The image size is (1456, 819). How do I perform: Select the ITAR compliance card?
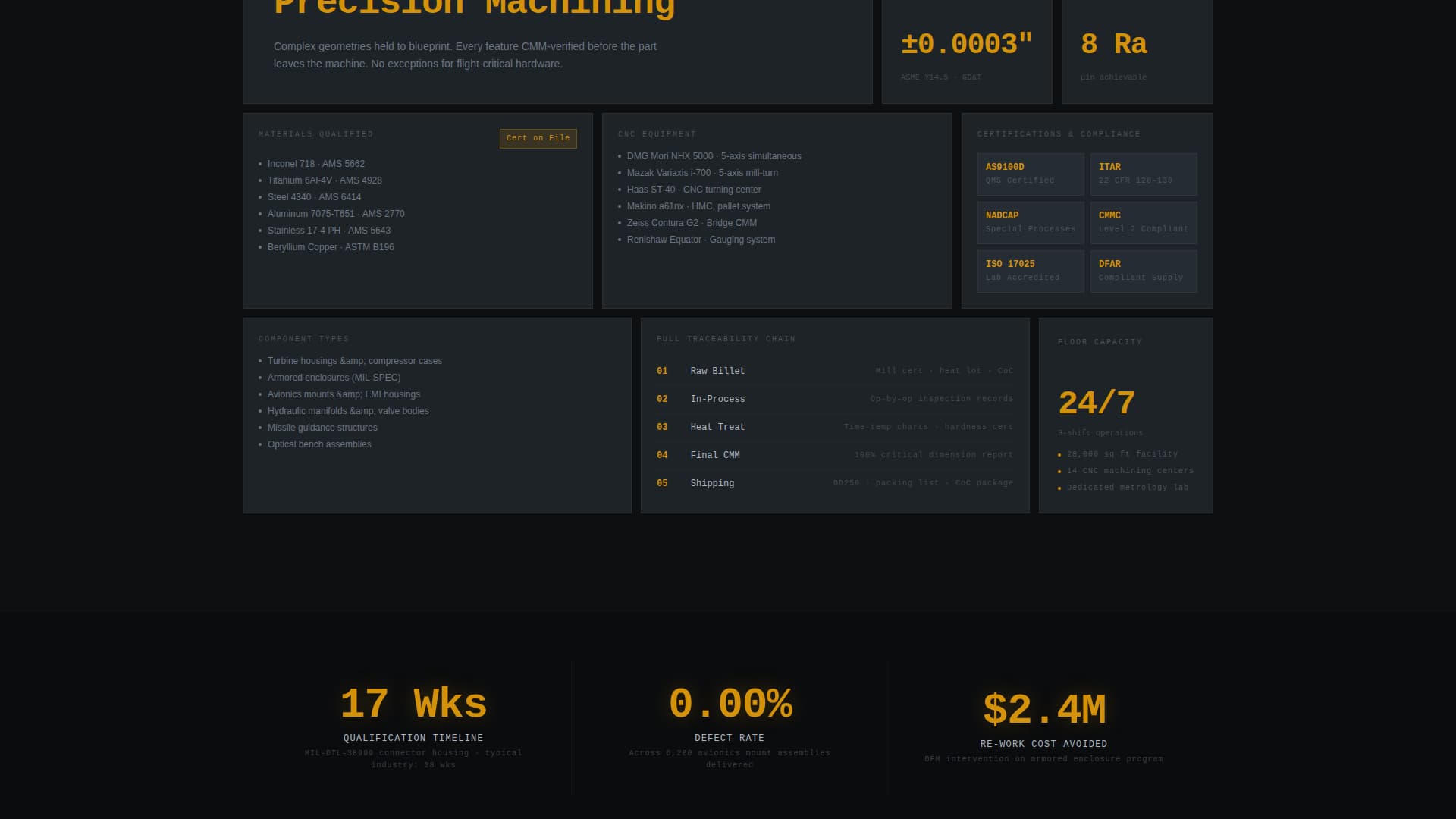tap(1143, 174)
